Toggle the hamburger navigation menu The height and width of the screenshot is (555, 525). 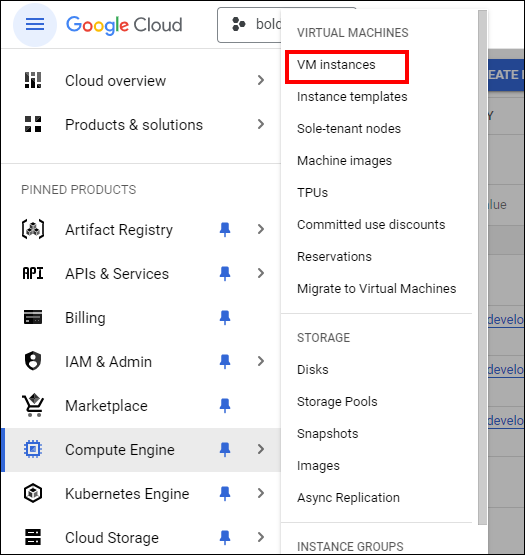point(35,25)
